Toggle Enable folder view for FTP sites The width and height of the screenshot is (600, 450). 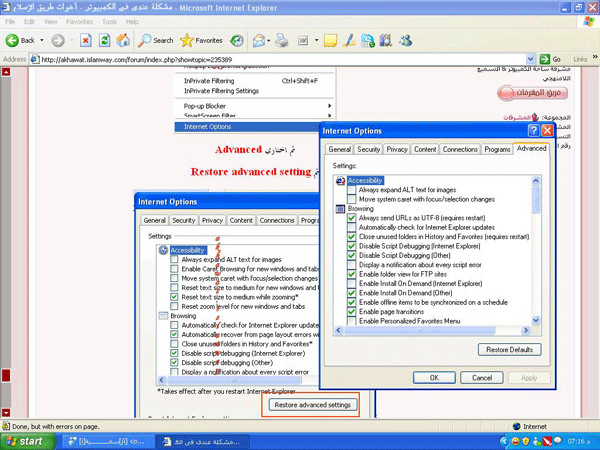[352, 274]
